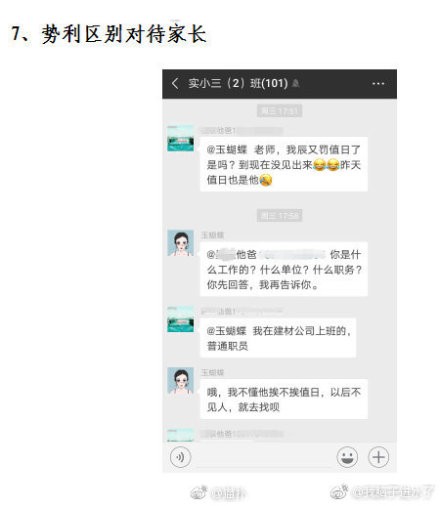Tap parent avatar next to 建材公司 reply

[180, 319]
